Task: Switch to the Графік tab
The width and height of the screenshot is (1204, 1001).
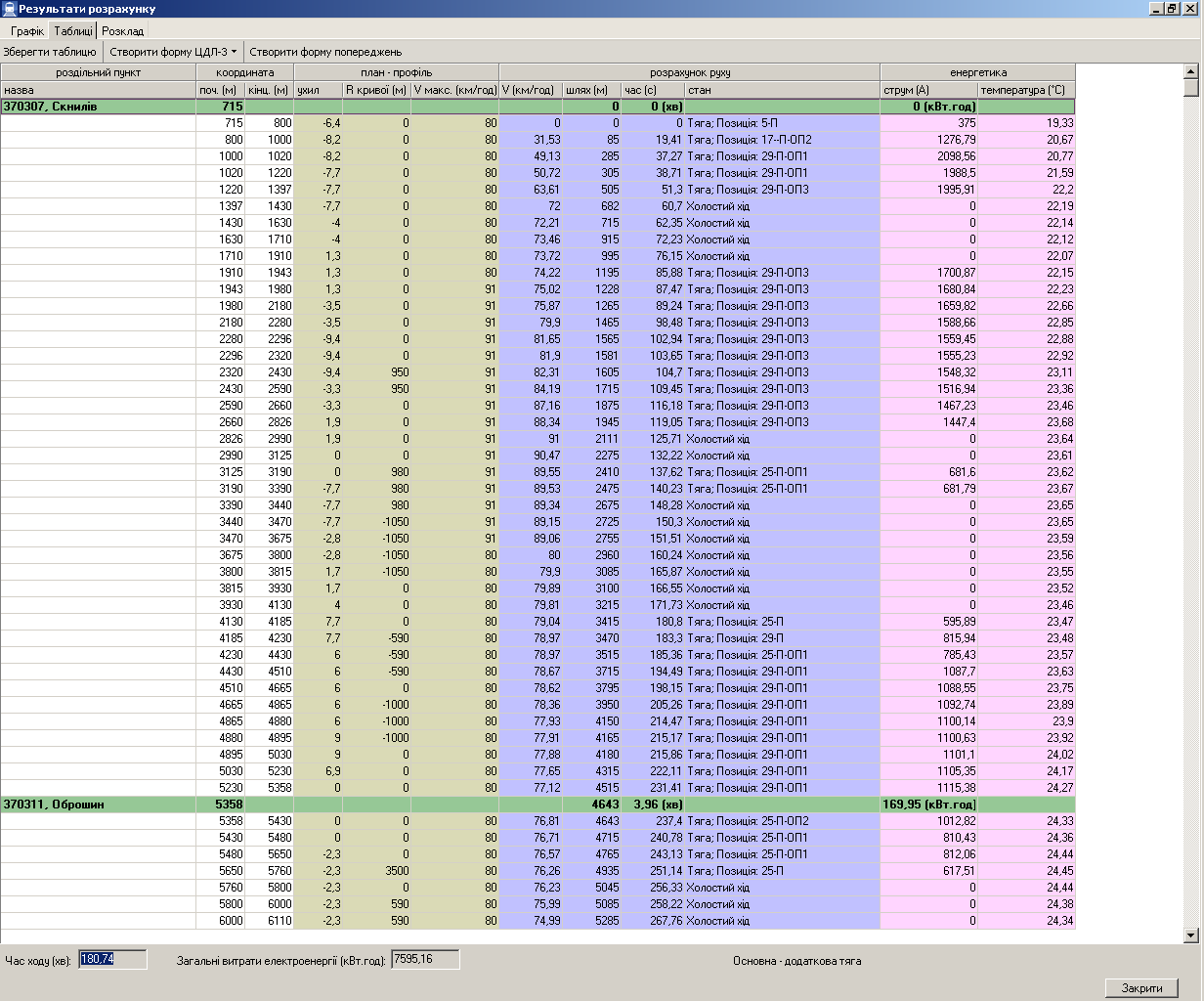Action: pos(27,31)
